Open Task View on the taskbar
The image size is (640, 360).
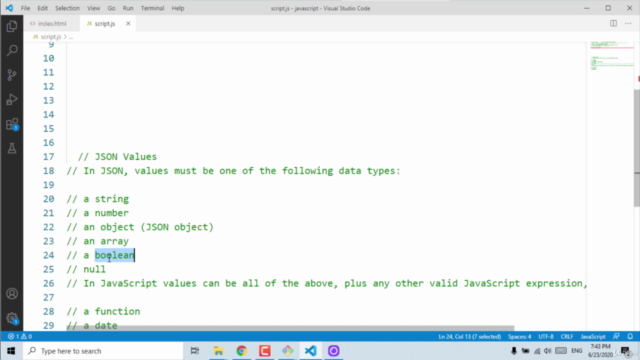[195, 351]
